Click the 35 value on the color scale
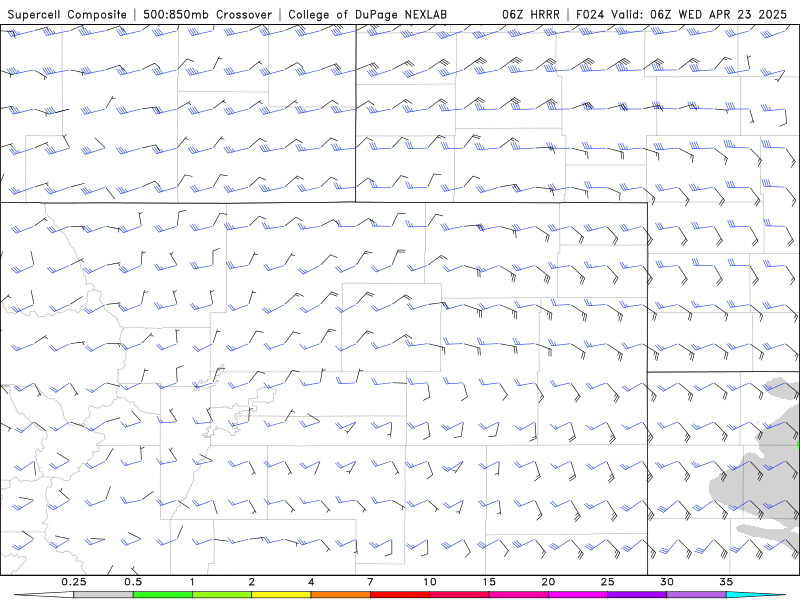800x600 pixels. (x=726, y=582)
